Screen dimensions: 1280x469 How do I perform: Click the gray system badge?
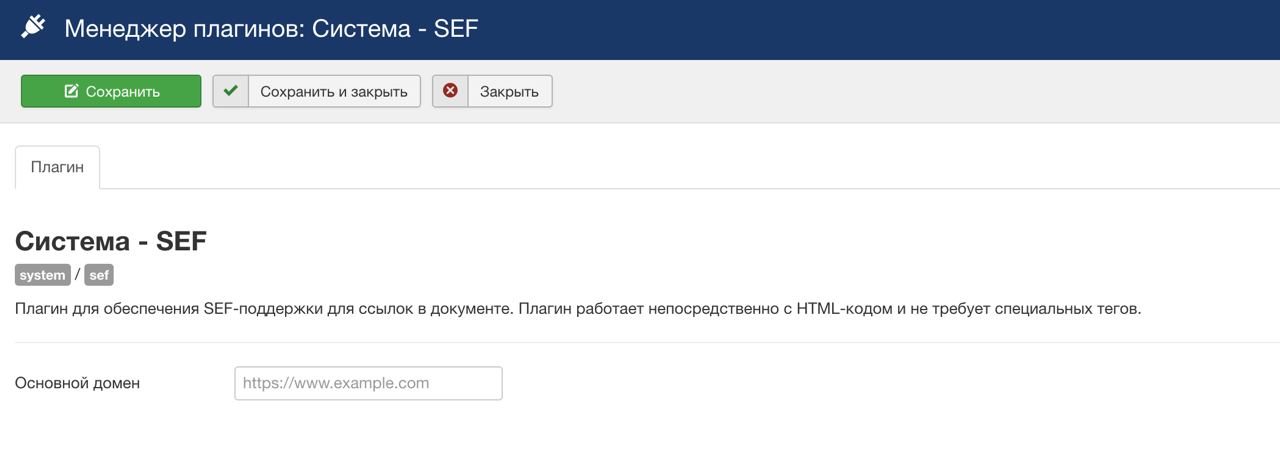coord(42,275)
